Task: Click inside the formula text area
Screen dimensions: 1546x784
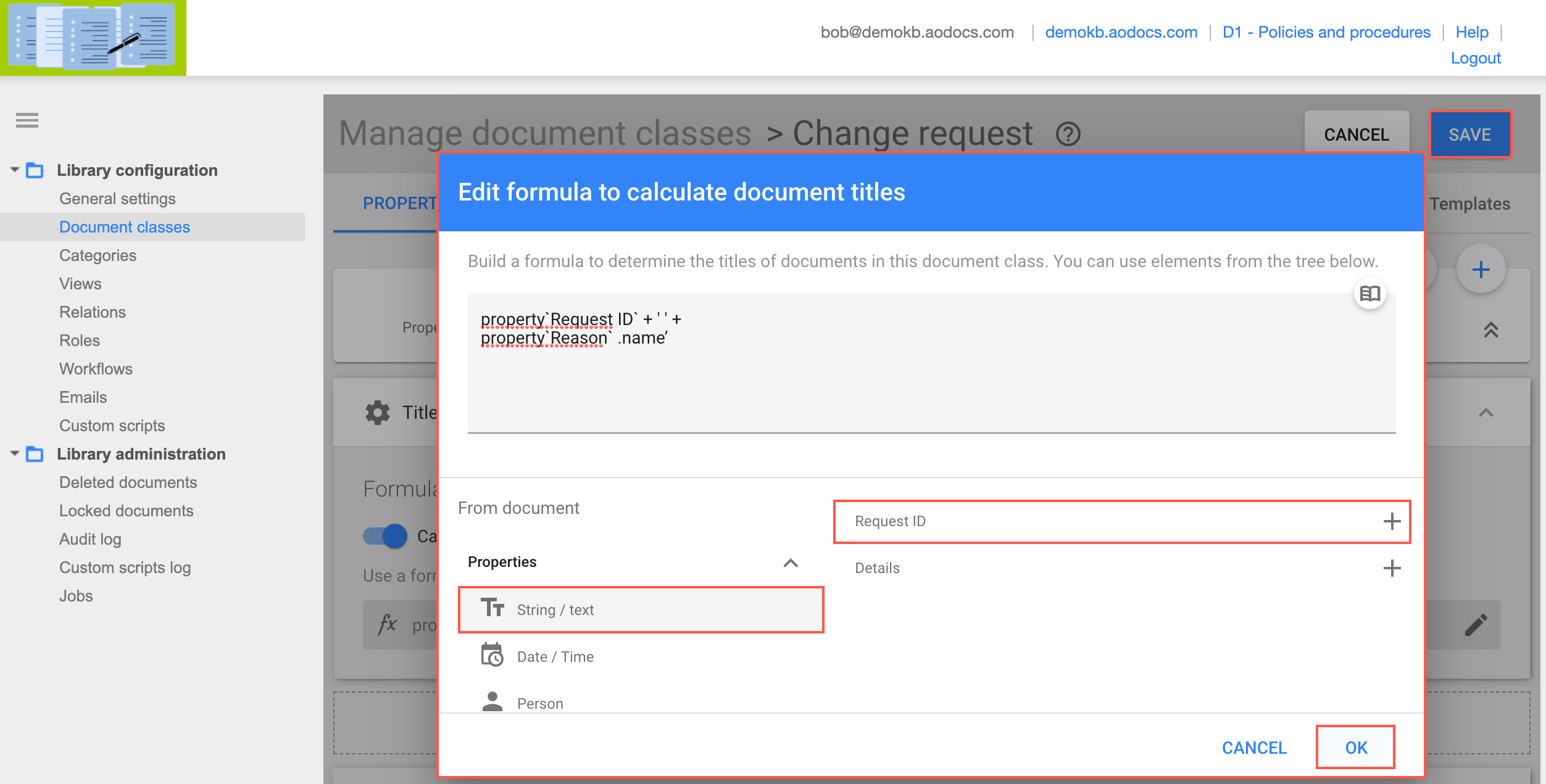Action: [931, 363]
